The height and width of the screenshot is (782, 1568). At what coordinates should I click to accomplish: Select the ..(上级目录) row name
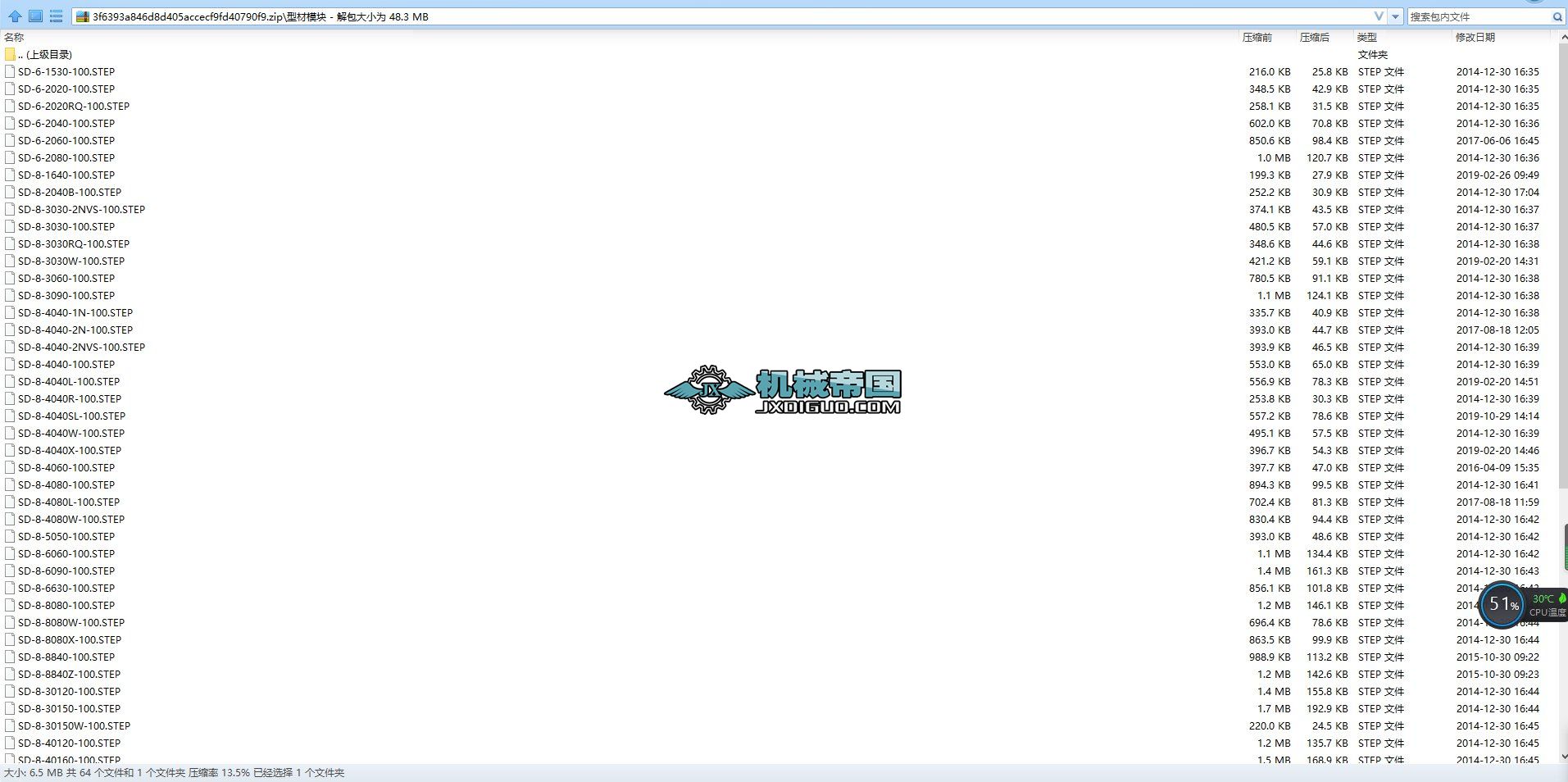tap(45, 54)
